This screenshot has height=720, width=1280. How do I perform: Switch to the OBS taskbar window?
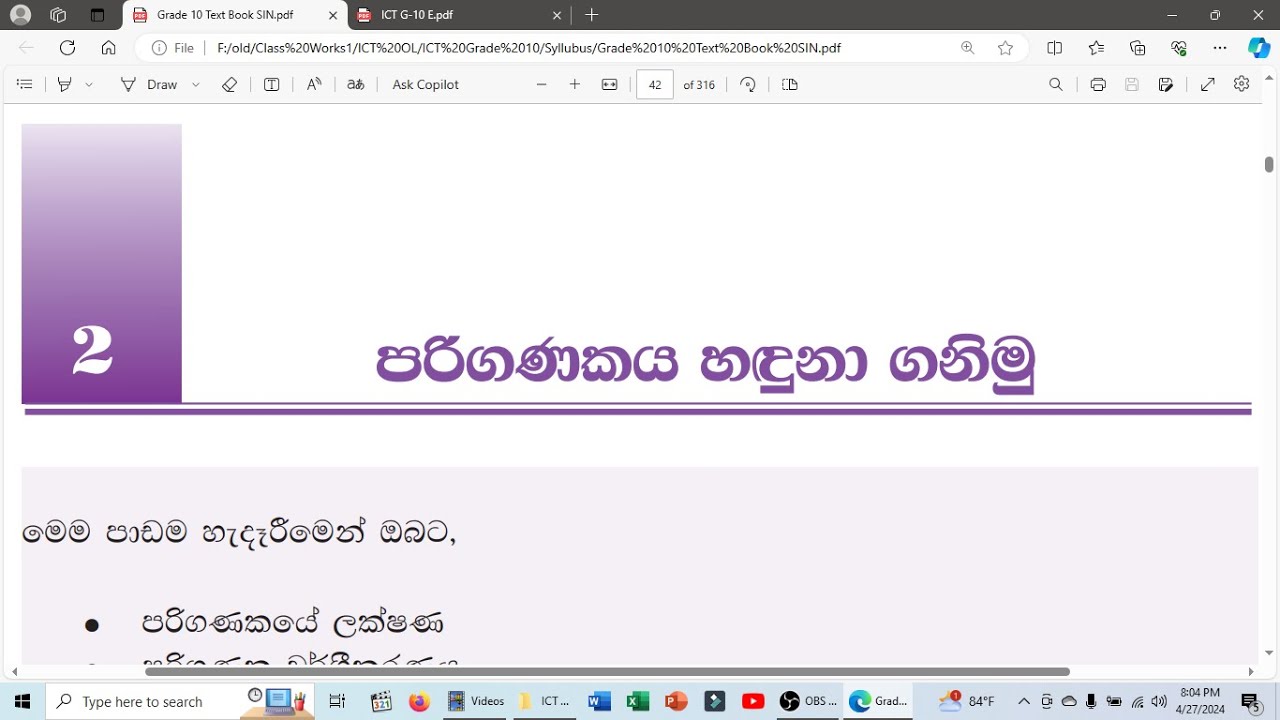pyautogui.click(x=808, y=702)
